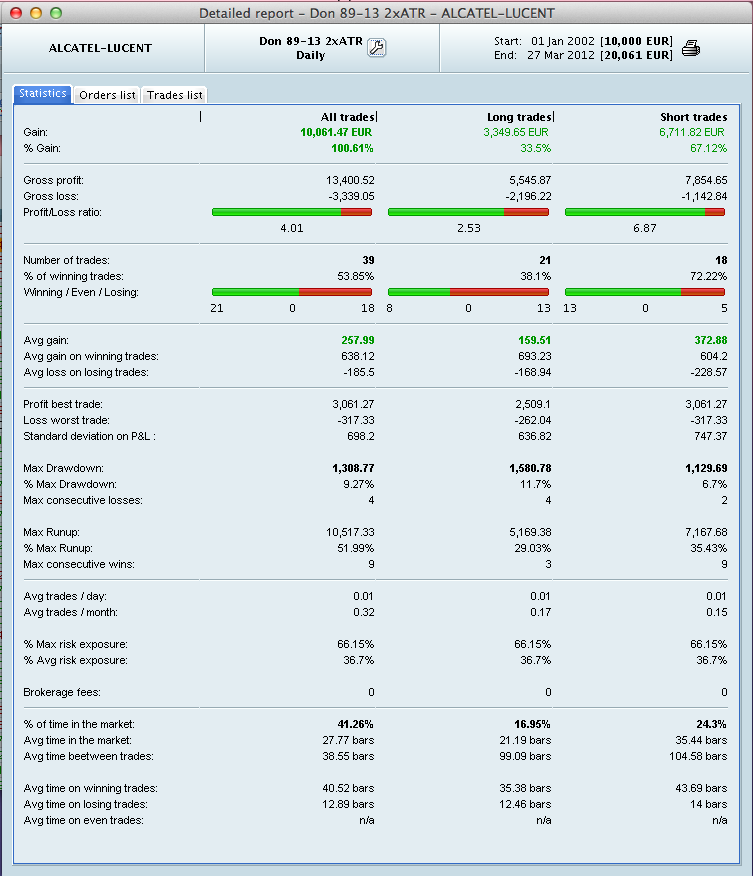Click the Don 89-13 2xATR strategy name

point(311,41)
